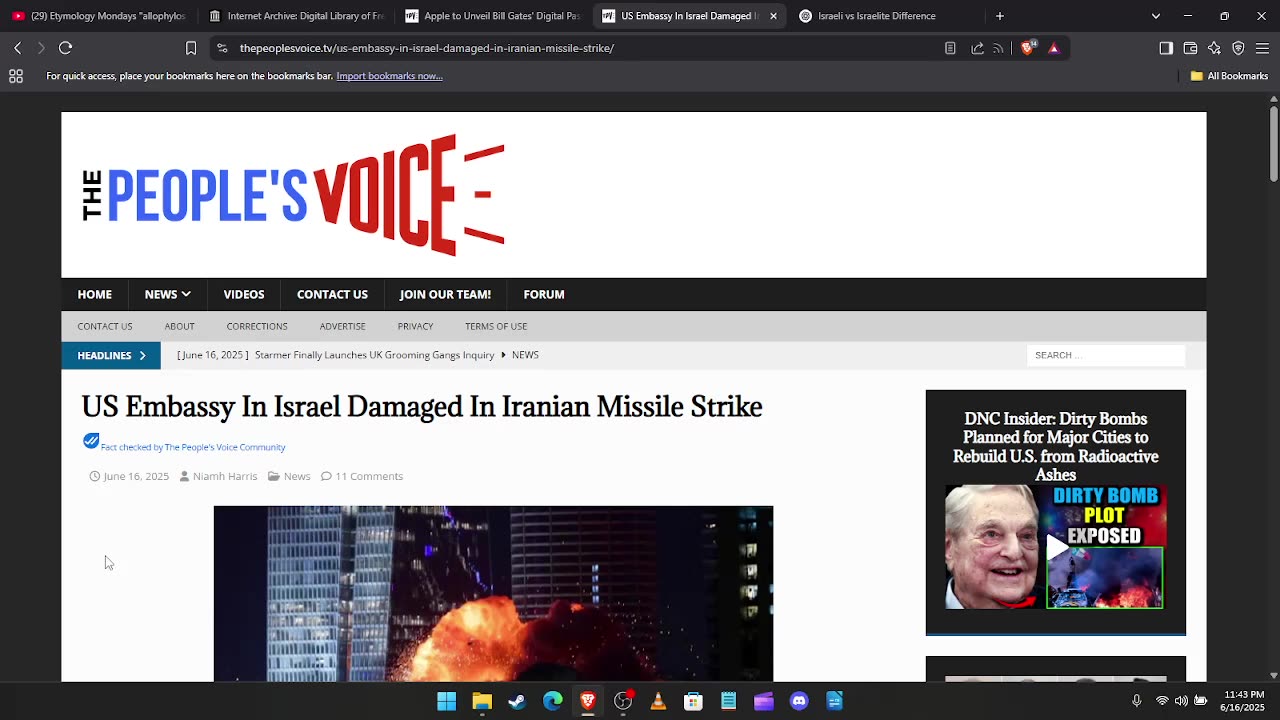Screen dimensions: 1280x720
Task: Open the Windows Start menu
Action: click(x=446, y=701)
